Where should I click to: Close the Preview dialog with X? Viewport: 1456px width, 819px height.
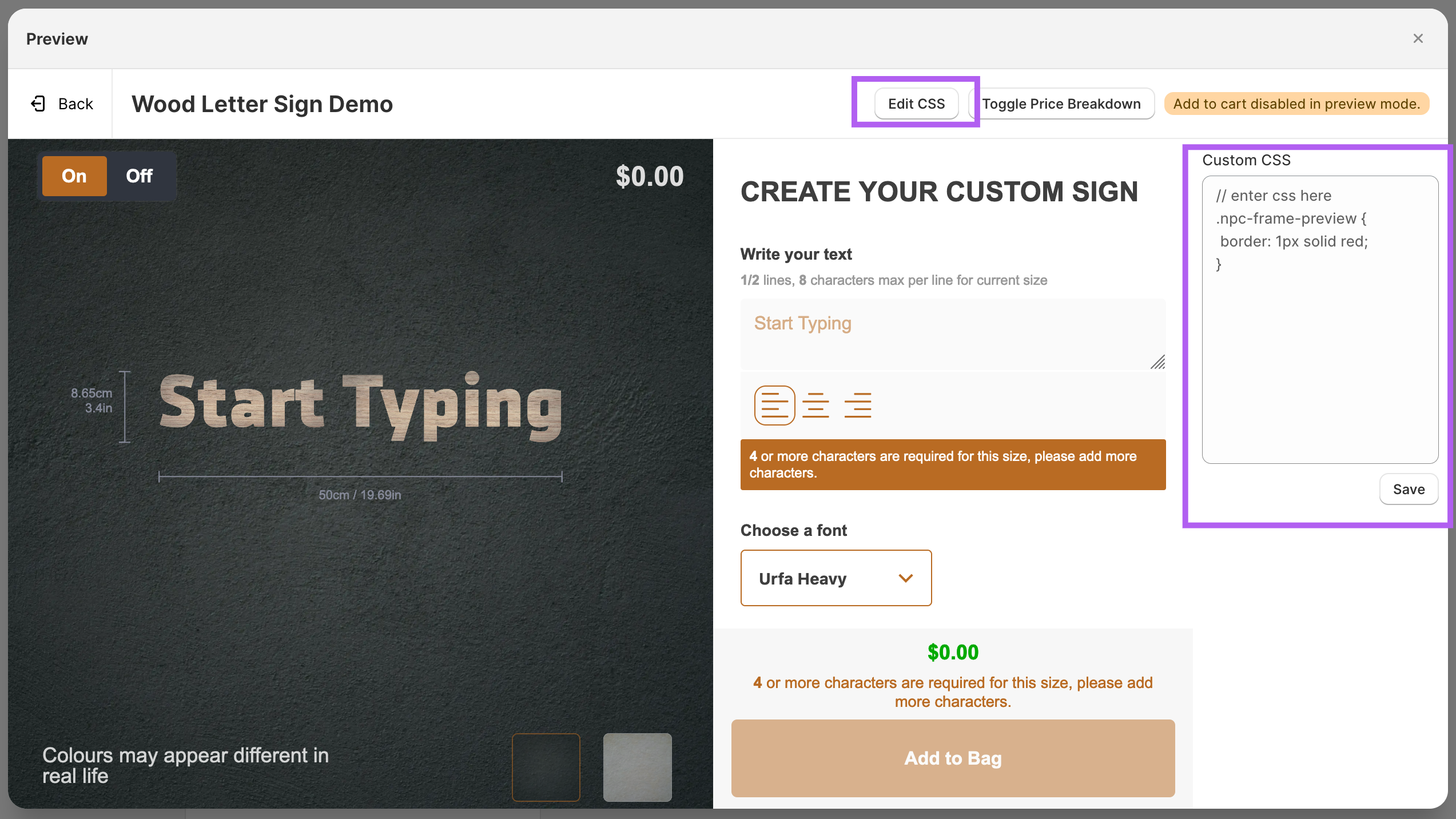(x=1418, y=38)
